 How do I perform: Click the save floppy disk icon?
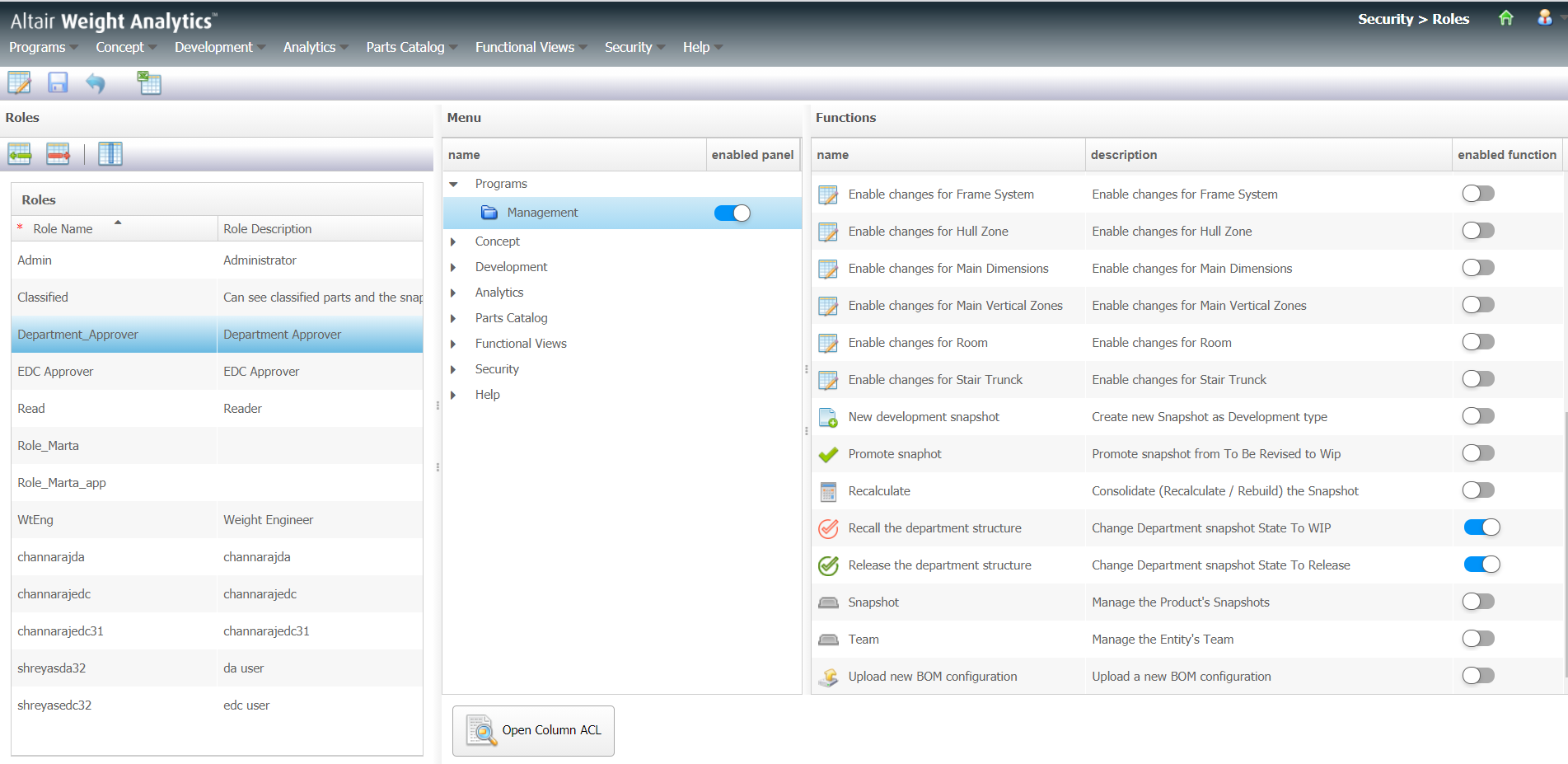(x=58, y=82)
